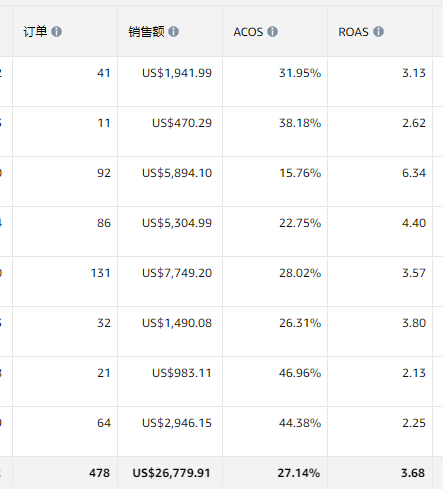Click the info icon beside ACOS
This screenshot has height=489, width=443.
pos(272,32)
